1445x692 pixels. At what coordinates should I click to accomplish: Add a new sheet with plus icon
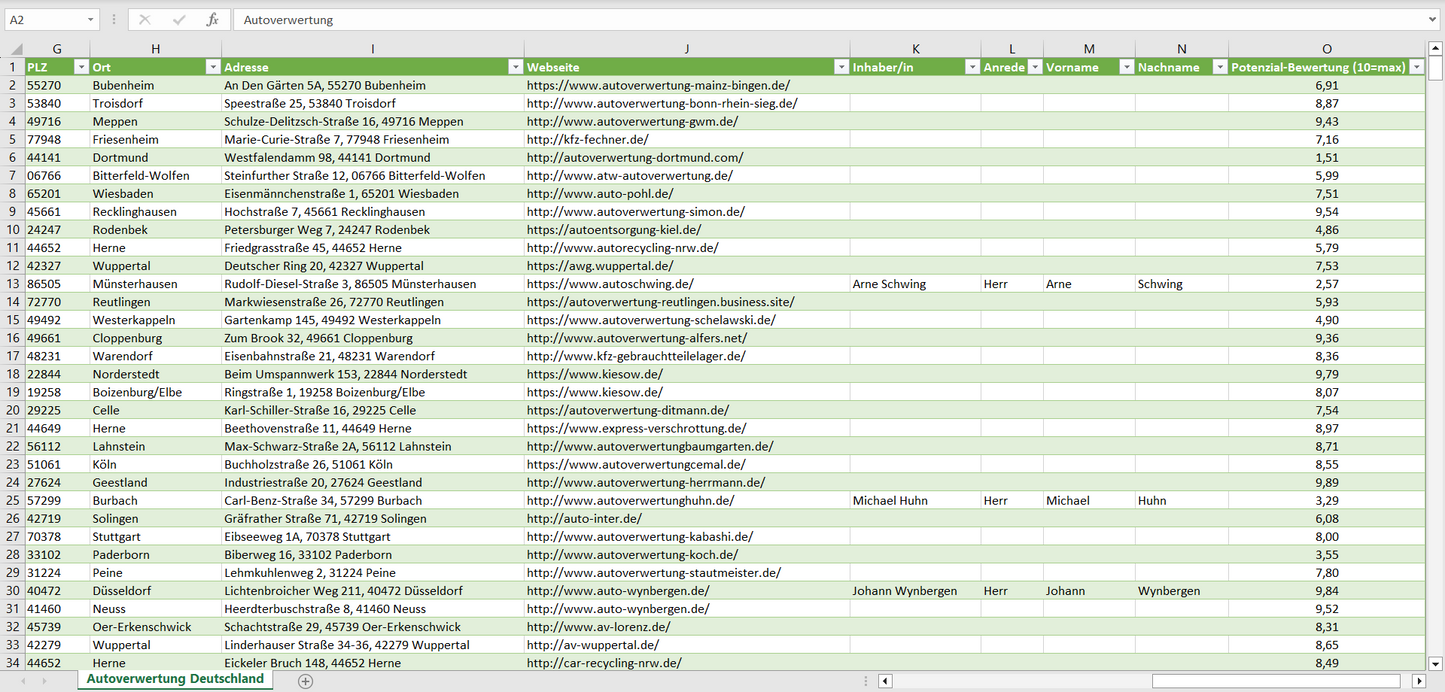coord(306,681)
